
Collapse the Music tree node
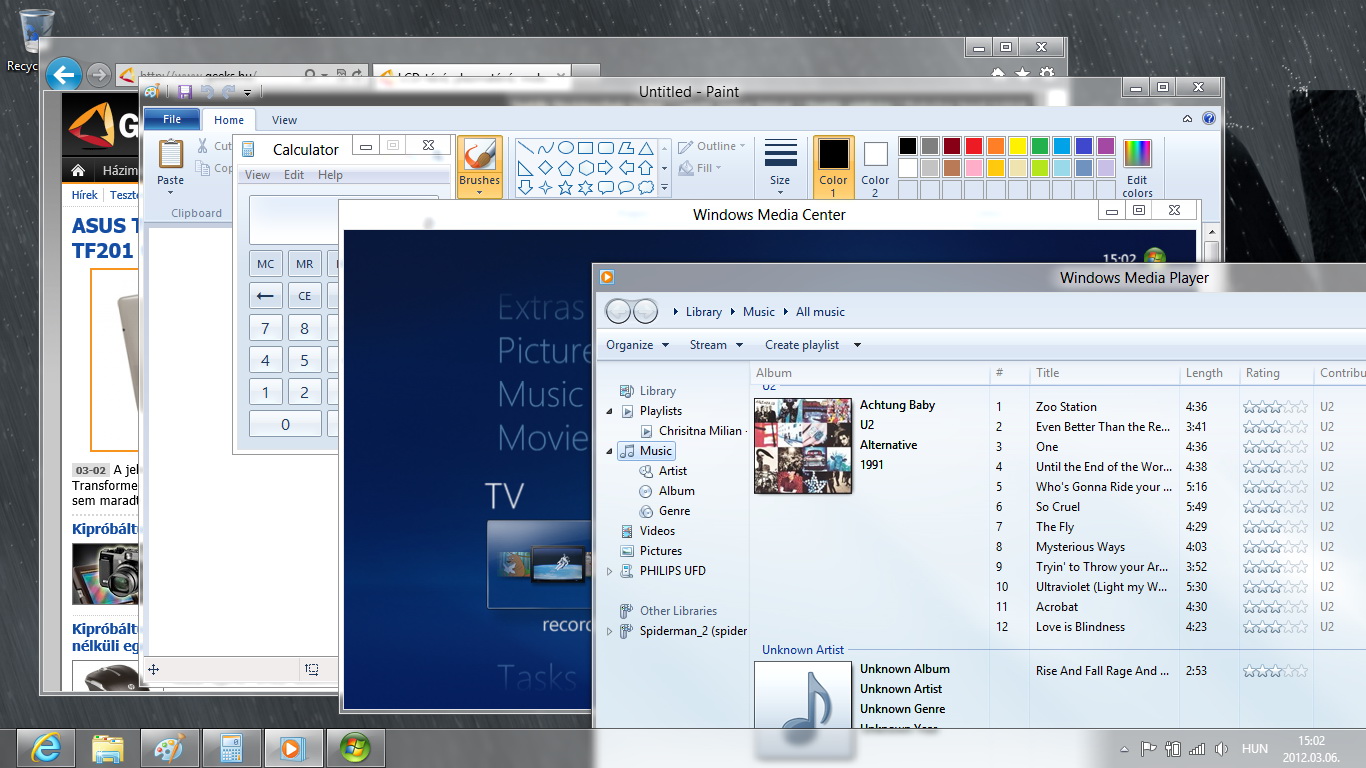click(610, 451)
